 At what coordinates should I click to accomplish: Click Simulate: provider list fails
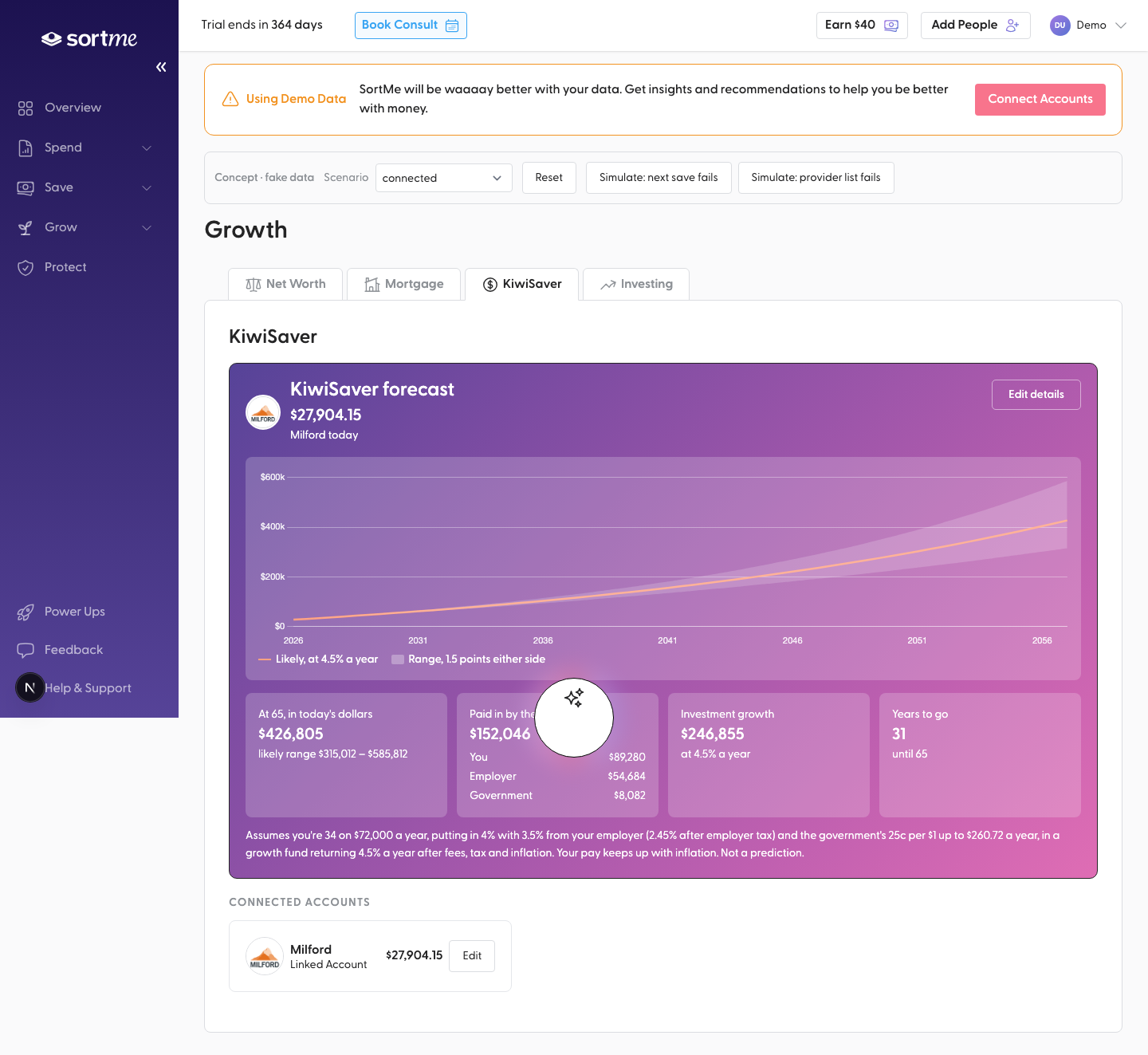tap(816, 178)
